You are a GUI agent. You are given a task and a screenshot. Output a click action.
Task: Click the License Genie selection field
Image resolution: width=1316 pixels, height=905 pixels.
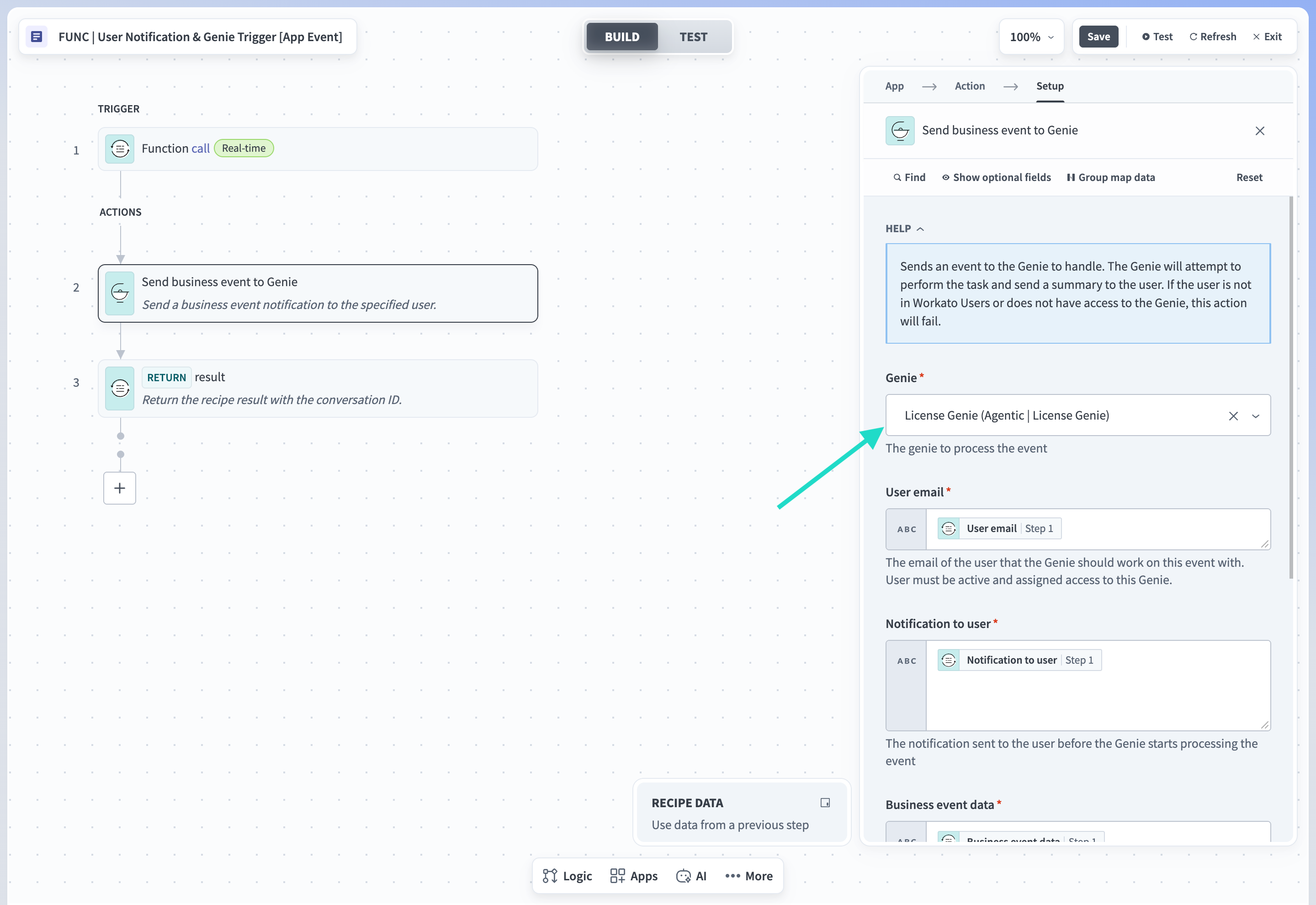[1077, 415]
